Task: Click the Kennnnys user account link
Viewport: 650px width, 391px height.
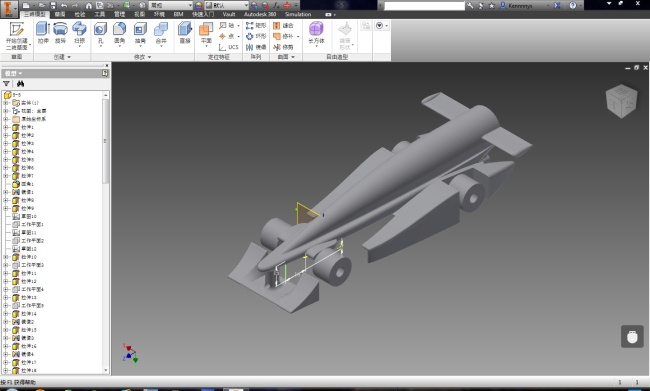Action: (520, 6)
